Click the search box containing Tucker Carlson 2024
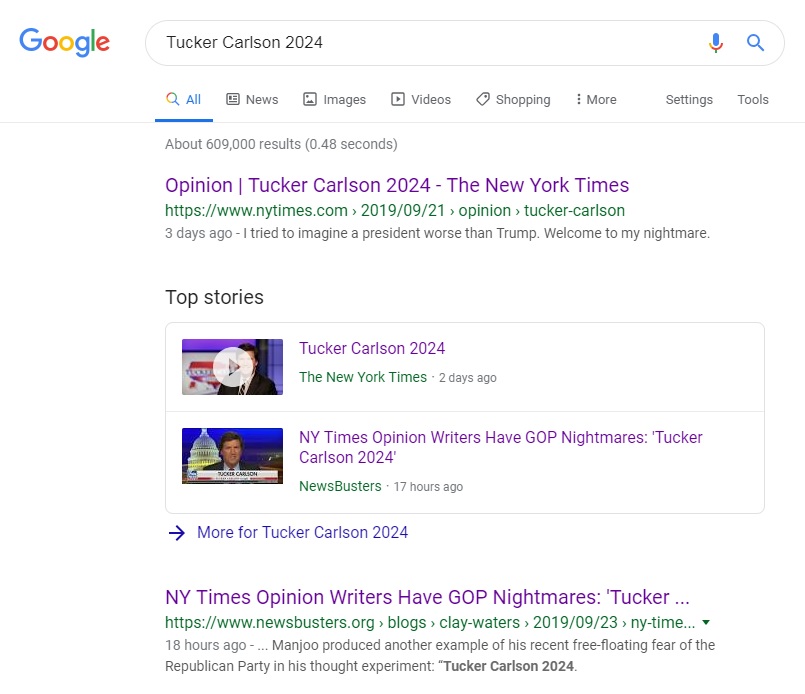Image resolution: width=805 pixels, height=694 pixels. [x=465, y=43]
